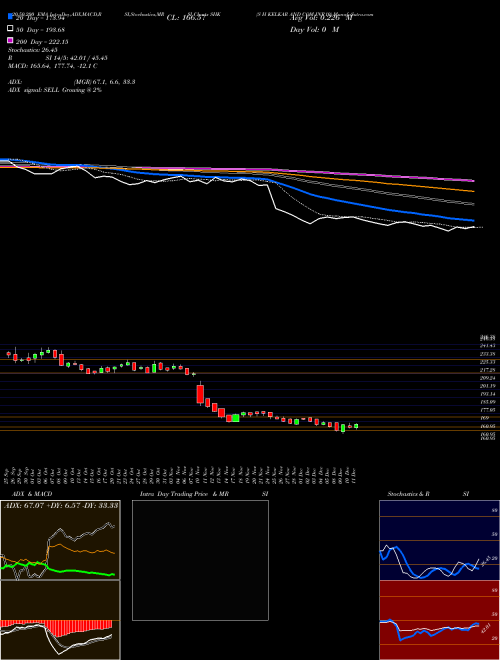
Task: Click the empty Intra Day Trading chart box
Action: click(200, 560)
